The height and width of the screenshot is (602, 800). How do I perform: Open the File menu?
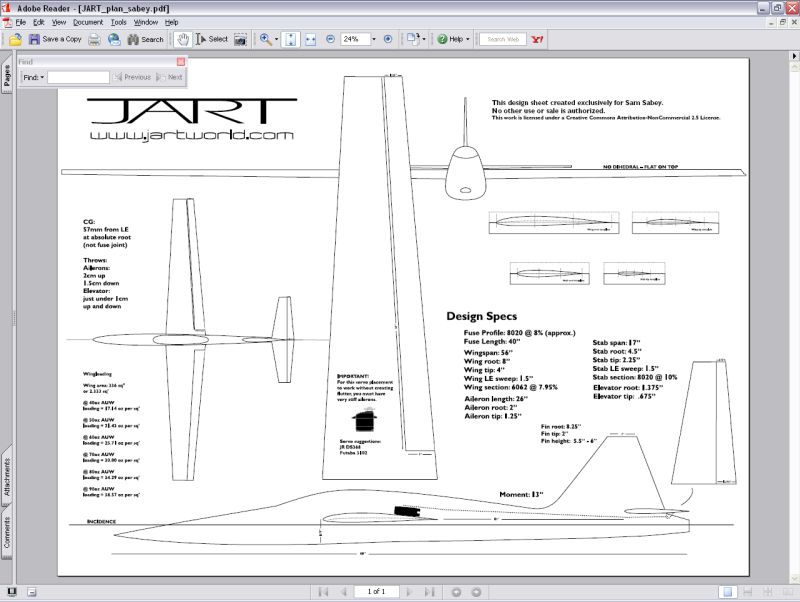(x=21, y=22)
